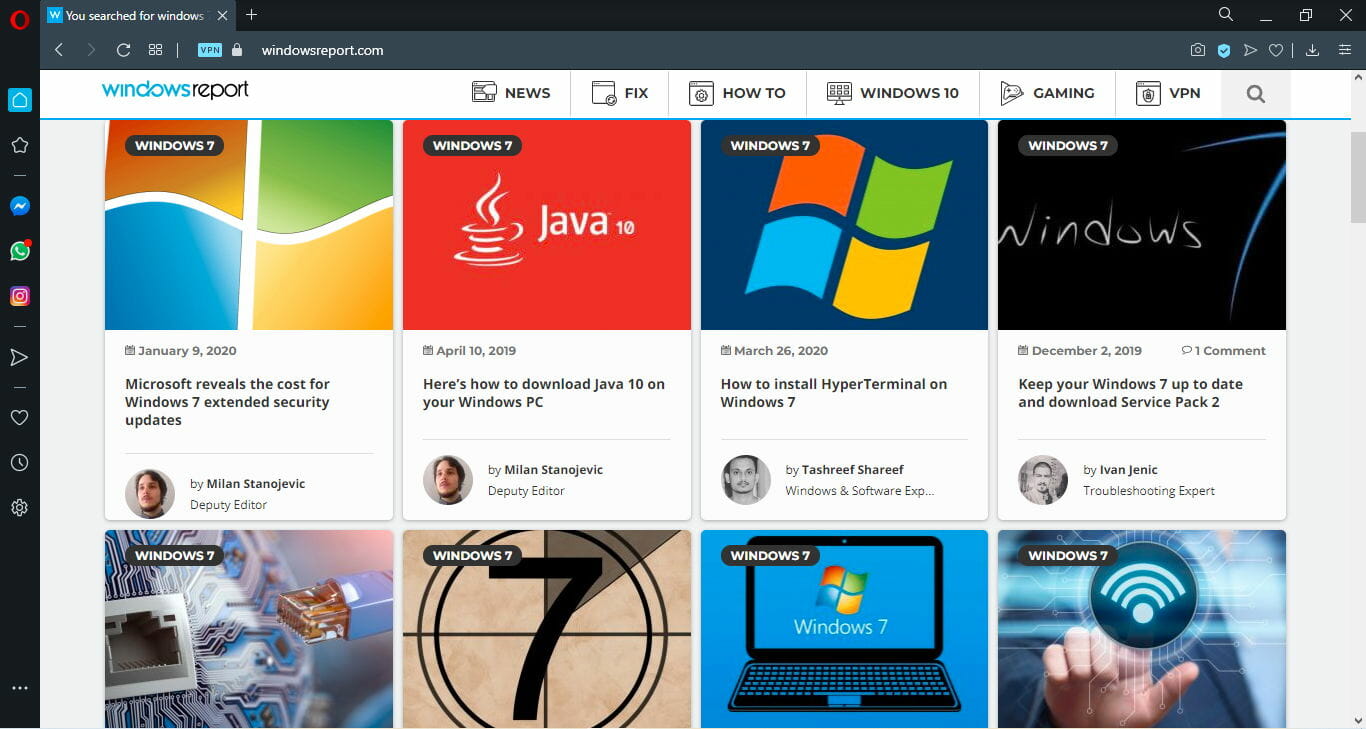
Task: Open the Windows 7 laptop illustration thumbnail
Action: (x=844, y=629)
